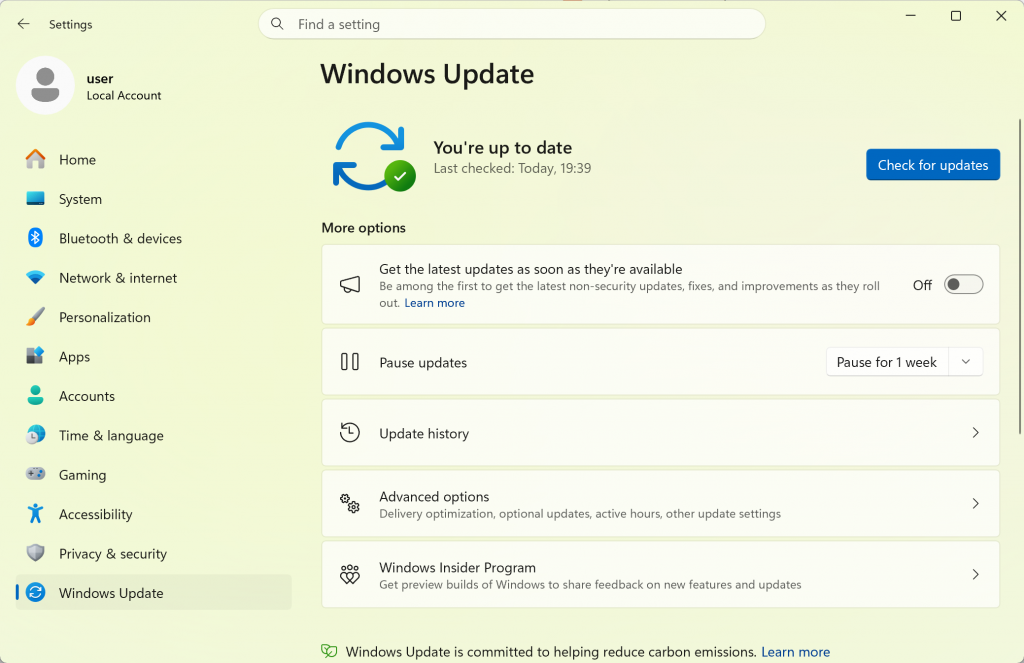Image resolution: width=1024 pixels, height=663 pixels.
Task: Click the System monitor icon
Action: pyautogui.click(x=35, y=199)
